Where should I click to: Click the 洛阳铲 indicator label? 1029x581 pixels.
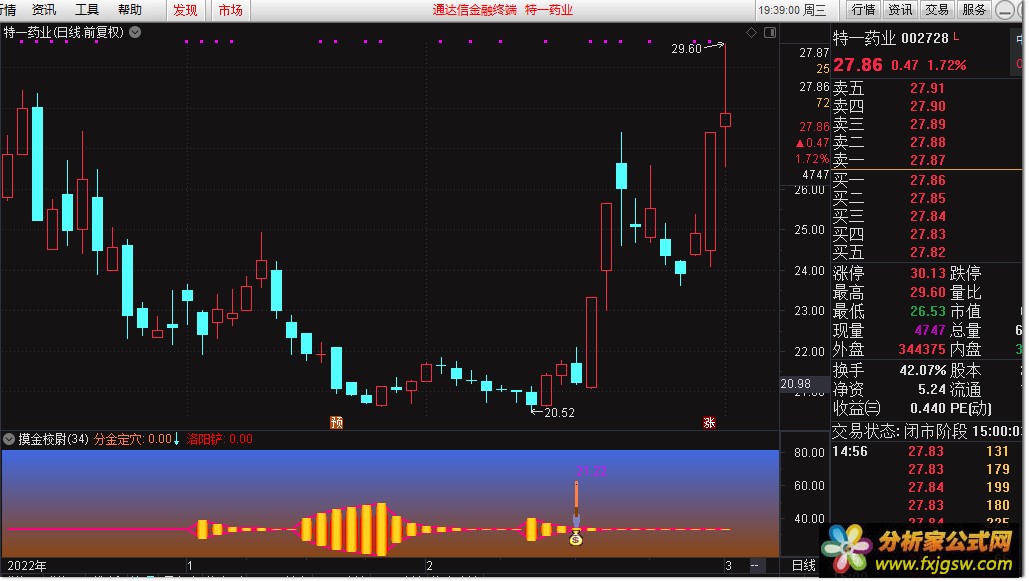tap(205, 439)
